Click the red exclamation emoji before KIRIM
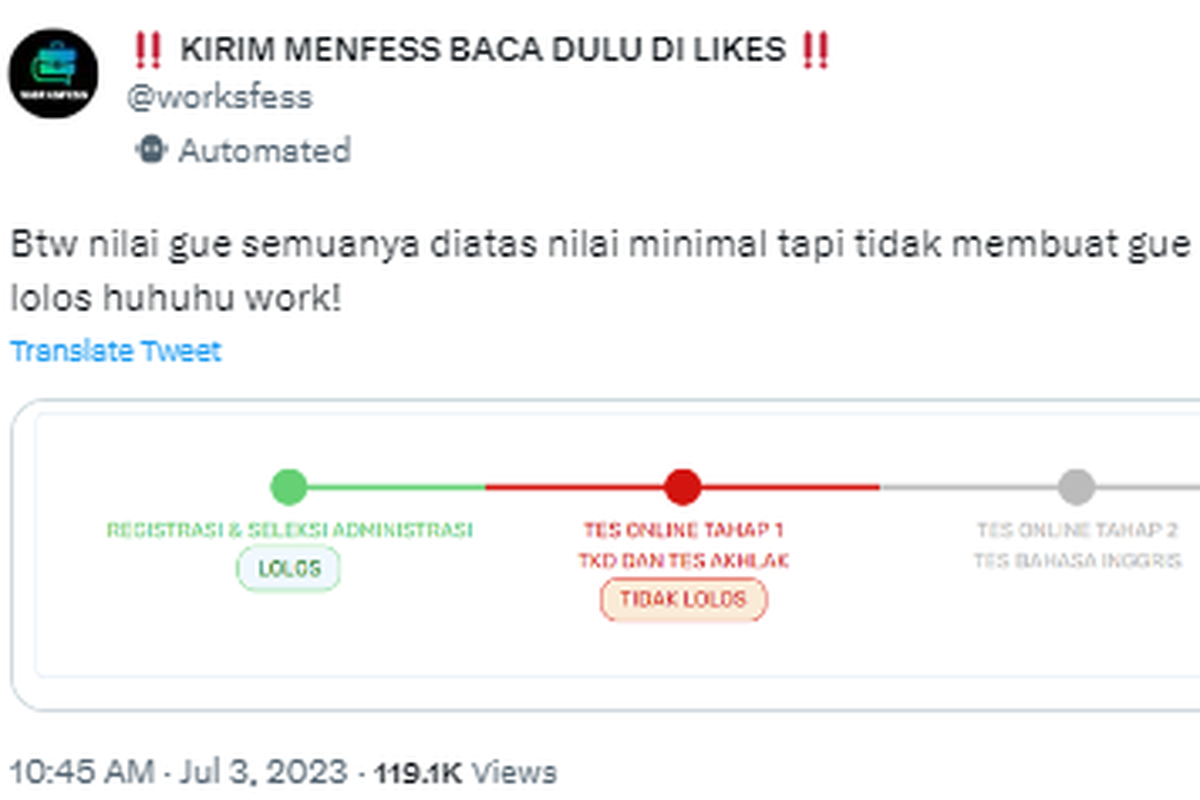1200x800 pixels. tap(147, 49)
